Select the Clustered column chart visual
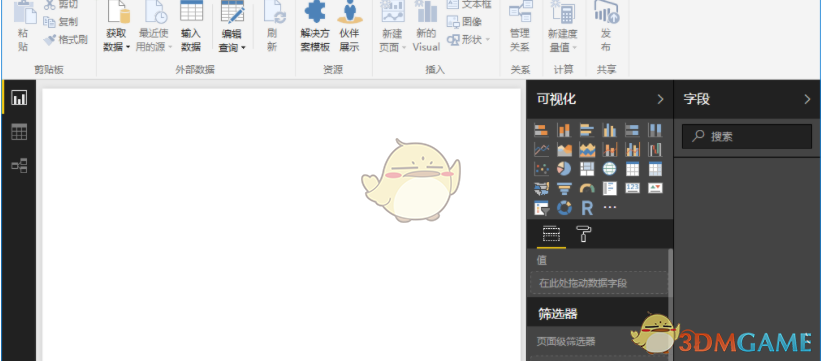 [609, 130]
